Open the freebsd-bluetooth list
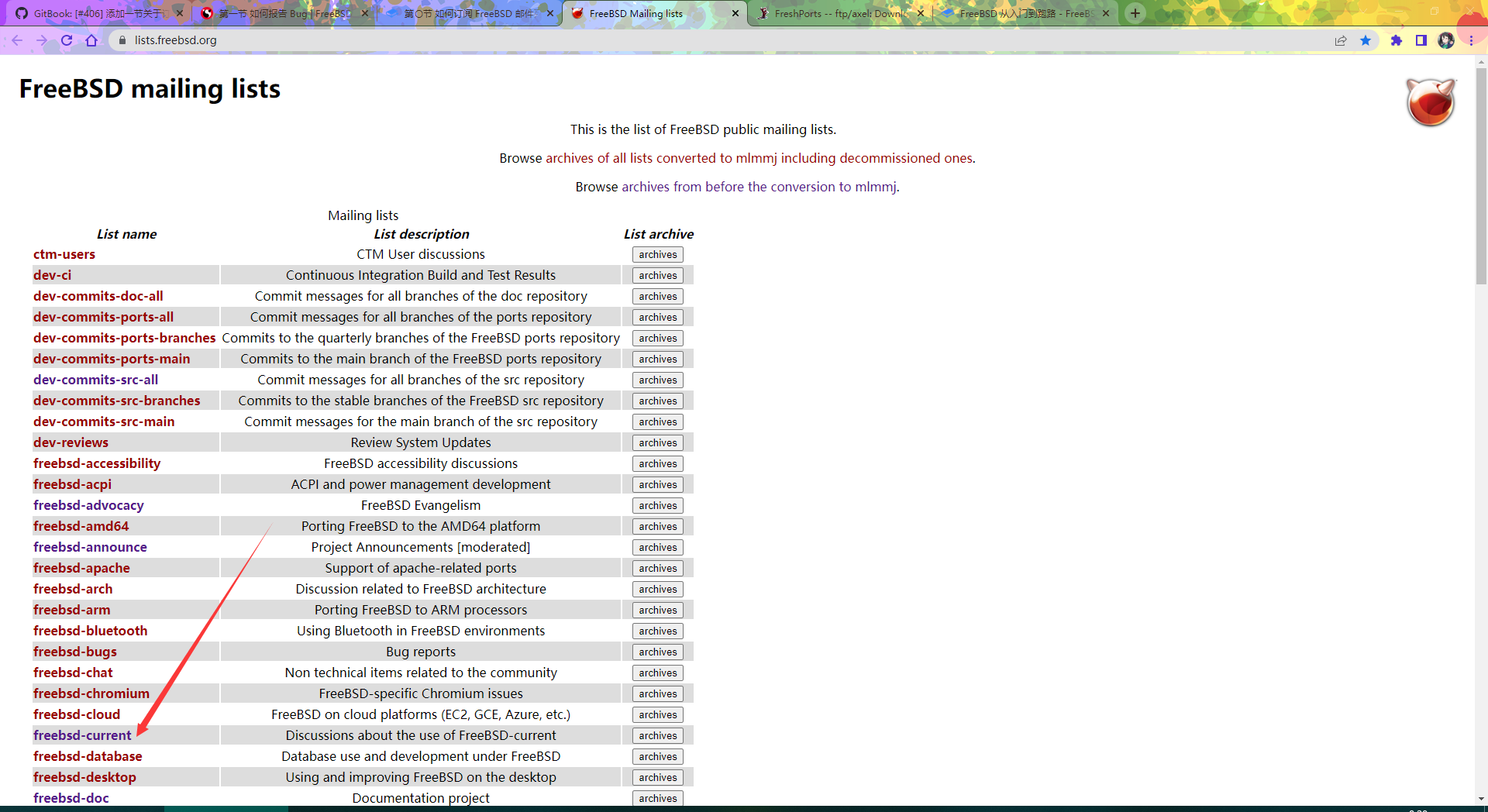The image size is (1488, 812). tap(91, 631)
